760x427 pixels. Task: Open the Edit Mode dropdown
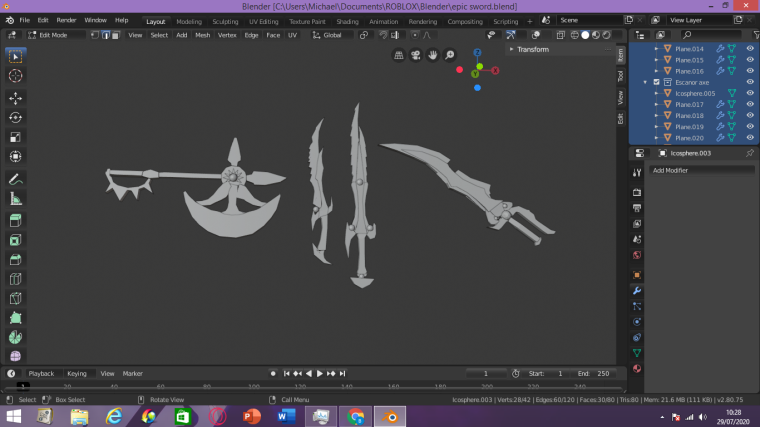click(54, 35)
